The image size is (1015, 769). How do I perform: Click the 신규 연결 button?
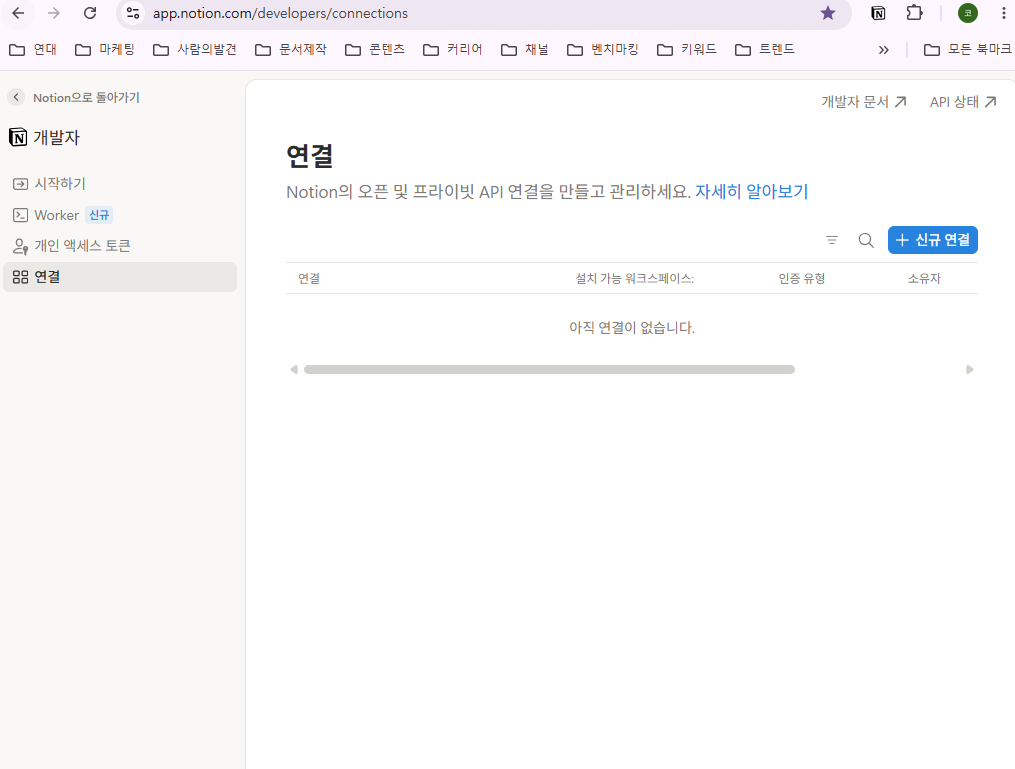coord(932,240)
